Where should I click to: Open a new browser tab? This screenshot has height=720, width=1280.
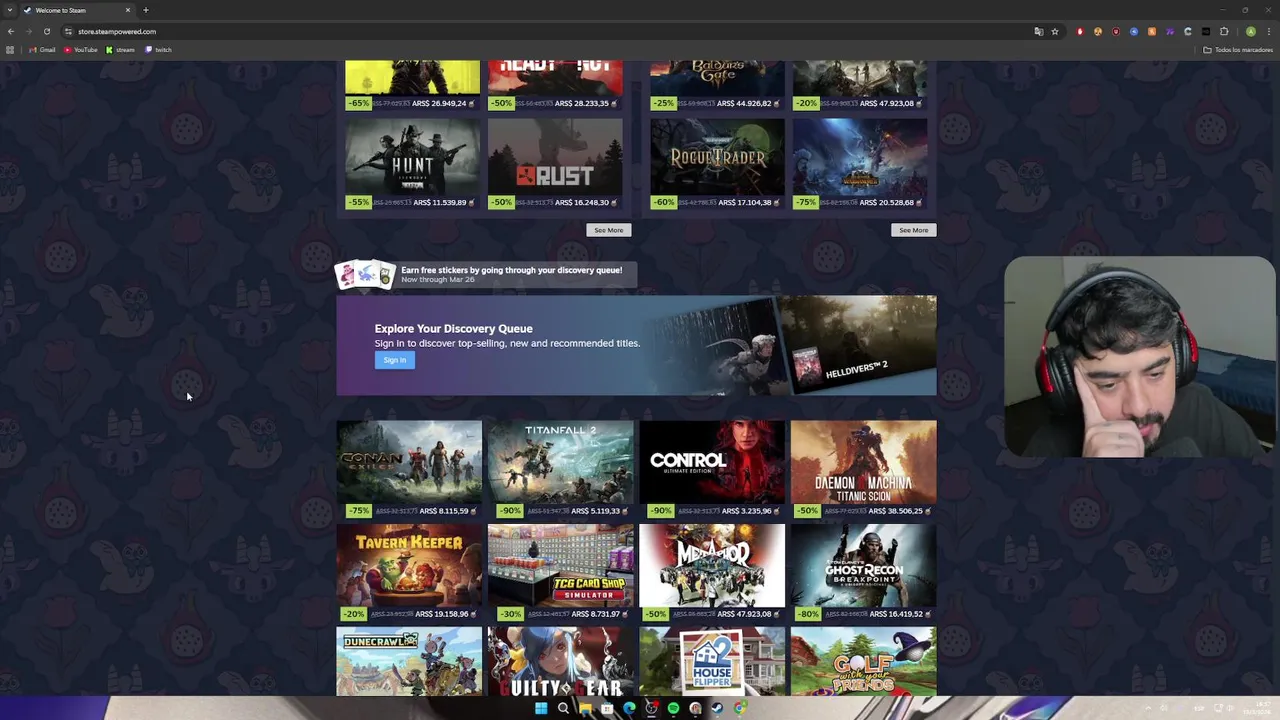coord(146,10)
